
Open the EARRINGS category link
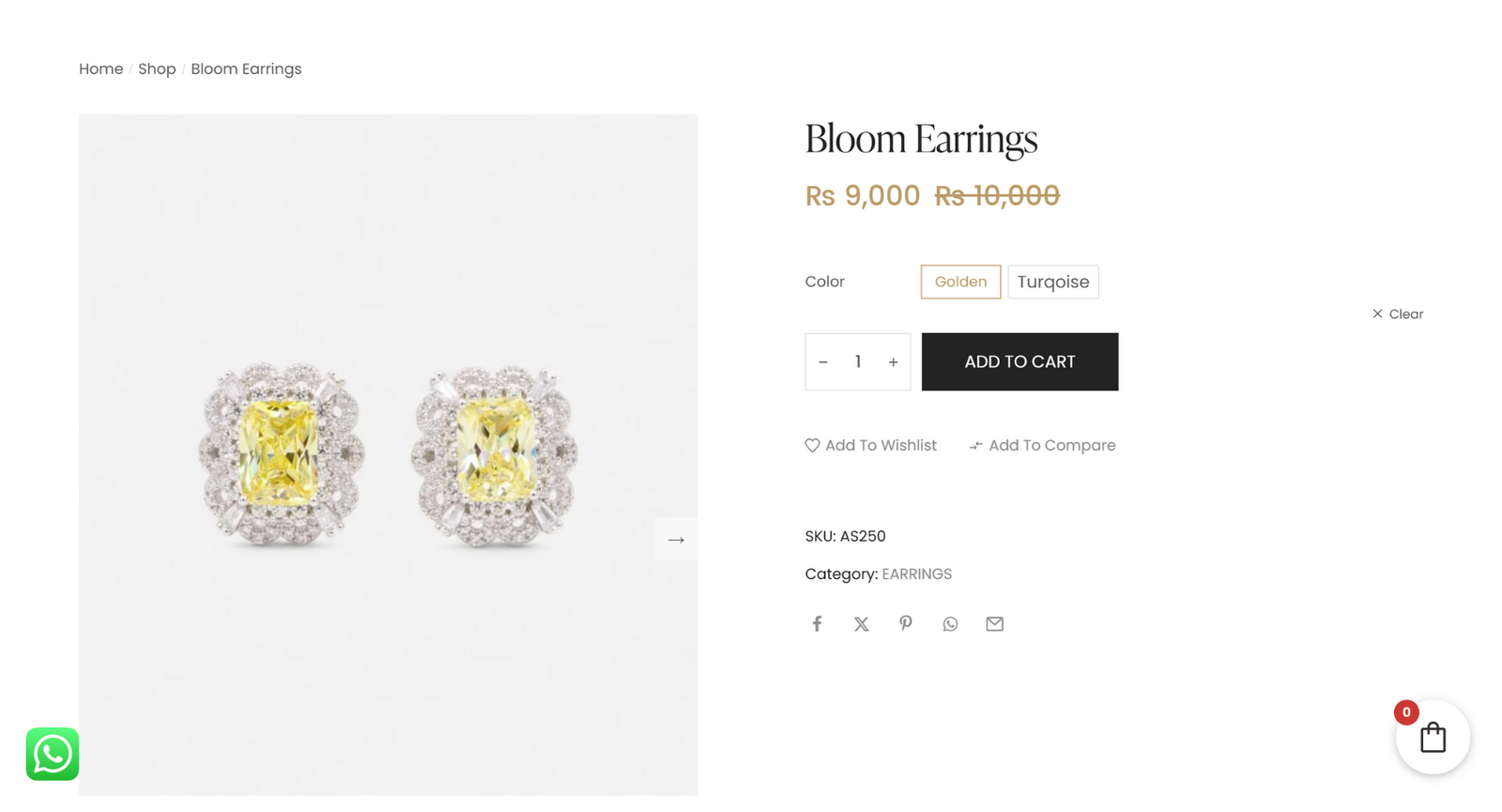pyautogui.click(x=916, y=574)
